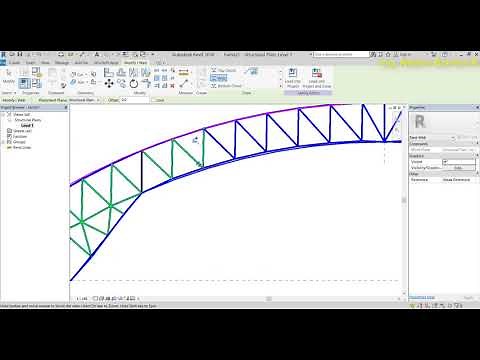The height and width of the screenshot is (360, 480).
Task: Expand Views (all) in Project Browser
Action: click(3, 115)
